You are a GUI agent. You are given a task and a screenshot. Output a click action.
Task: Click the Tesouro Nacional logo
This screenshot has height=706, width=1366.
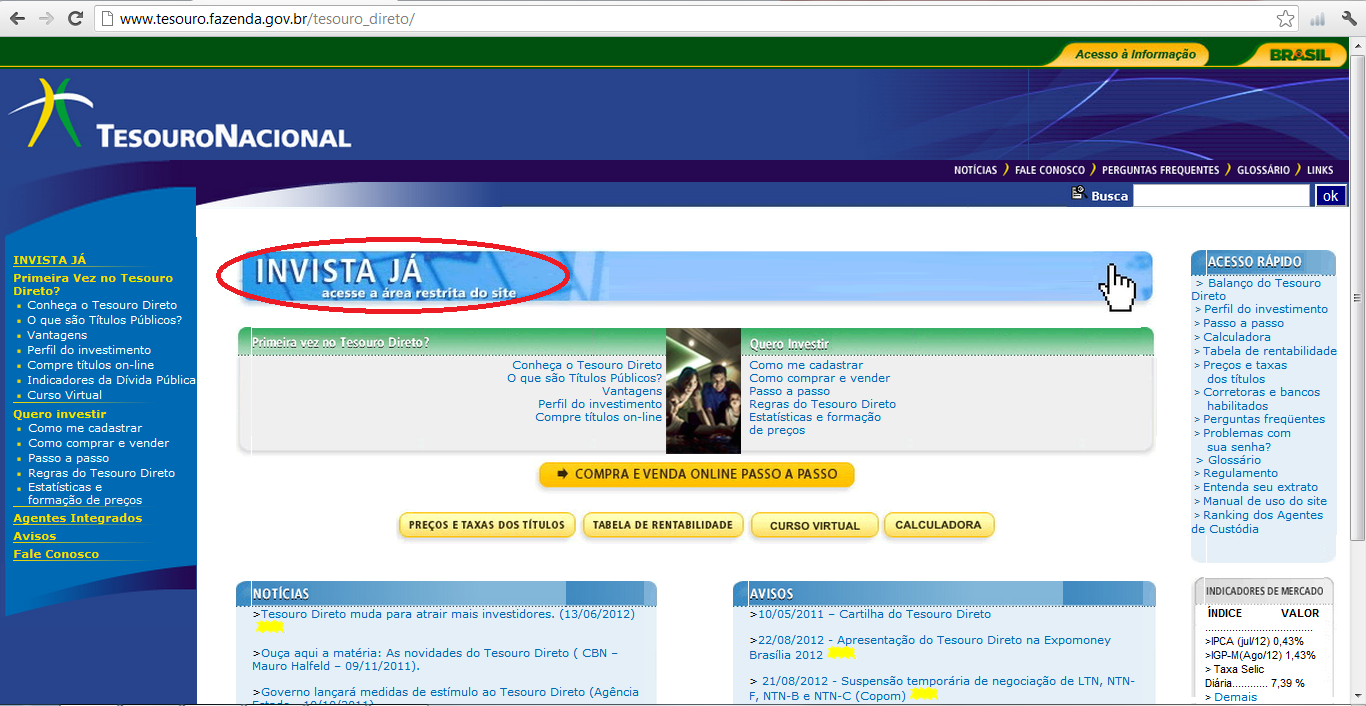coord(180,113)
